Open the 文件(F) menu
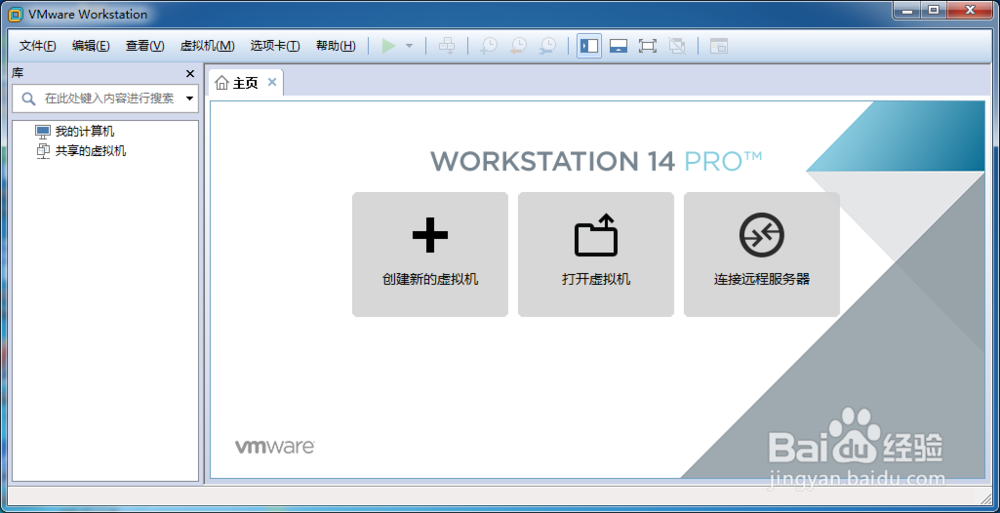Viewport: 1000px width, 513px height. click(38, 46)
